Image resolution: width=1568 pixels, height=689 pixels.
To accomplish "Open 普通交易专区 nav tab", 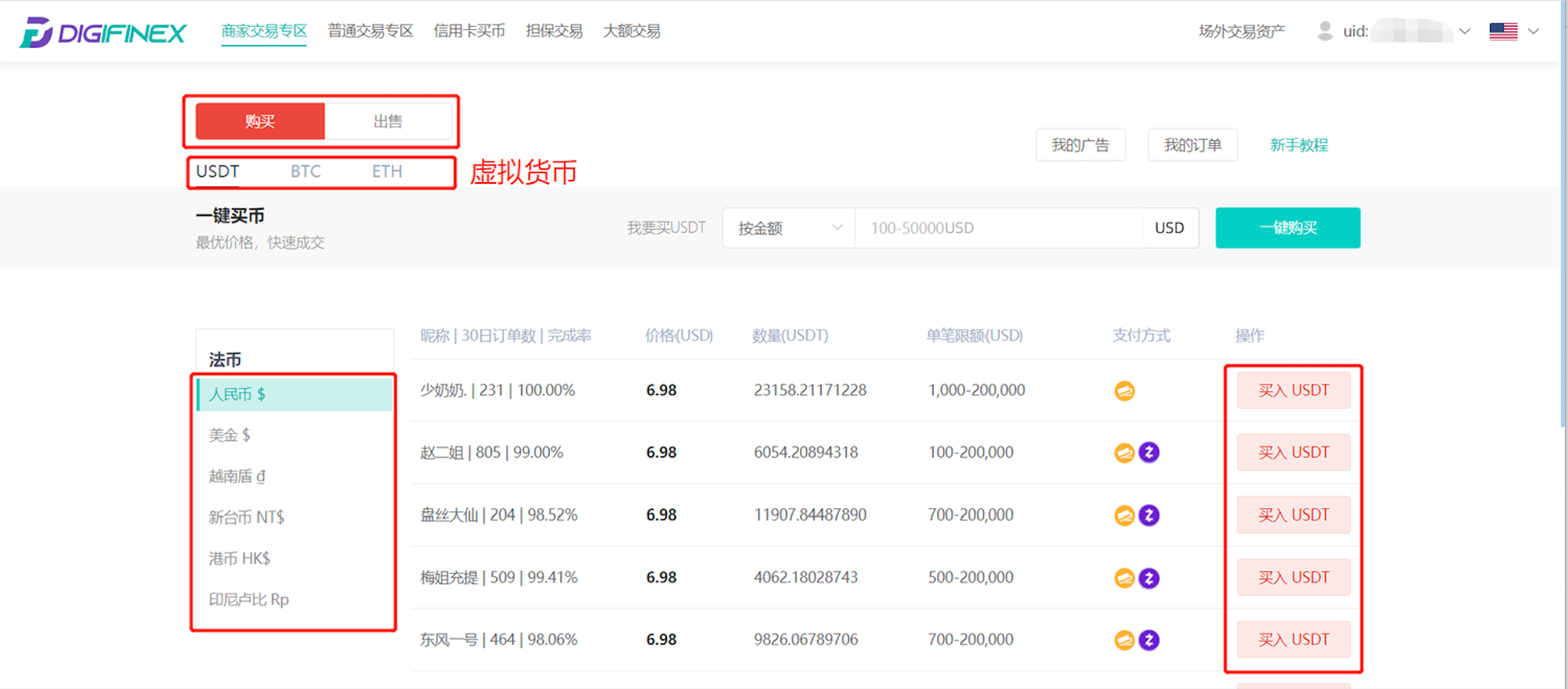I will tap(371, 31).
